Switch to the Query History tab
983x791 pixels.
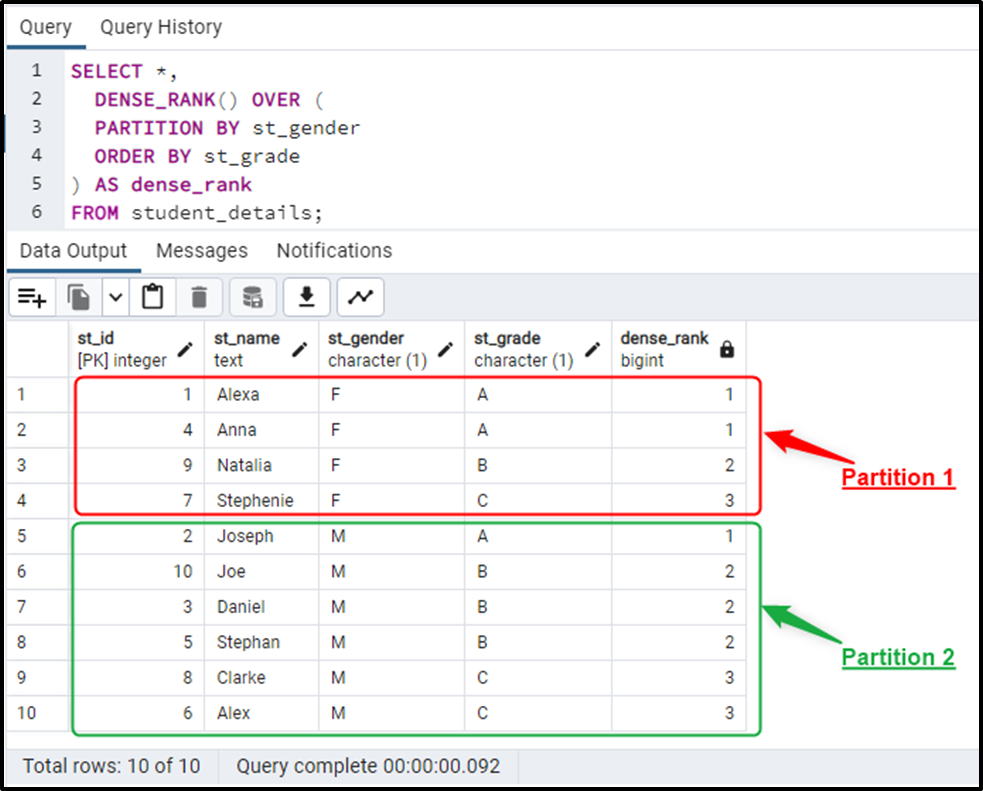[160, 27]
